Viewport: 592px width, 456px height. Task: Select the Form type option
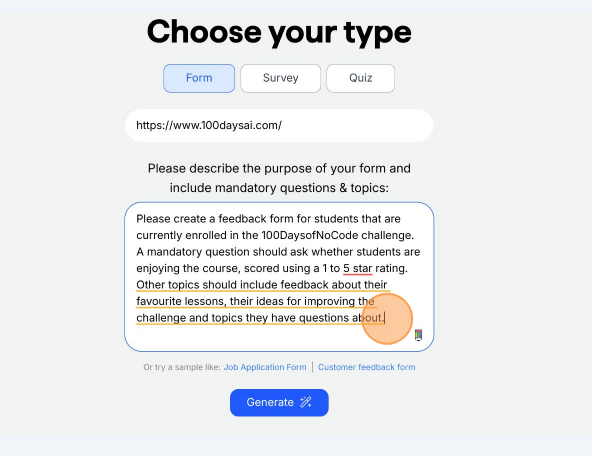pos(199,78)
